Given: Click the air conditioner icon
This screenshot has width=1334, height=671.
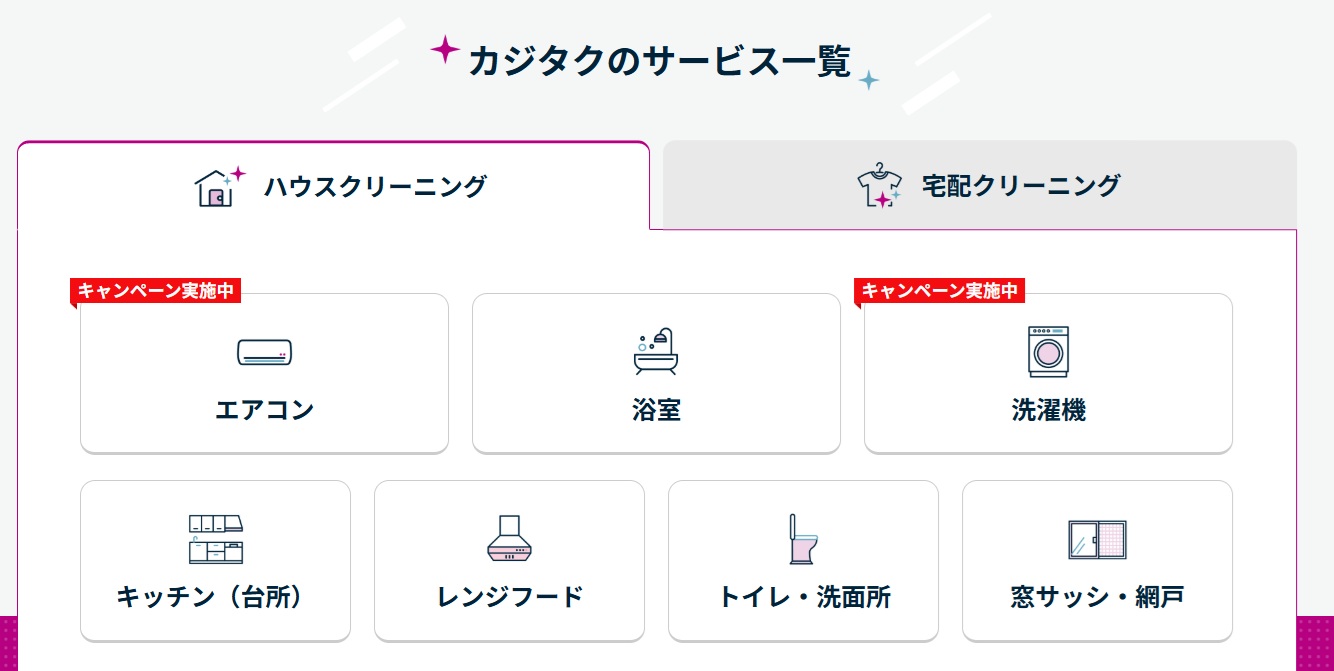Looking at the screenshot, I should 264,352.
